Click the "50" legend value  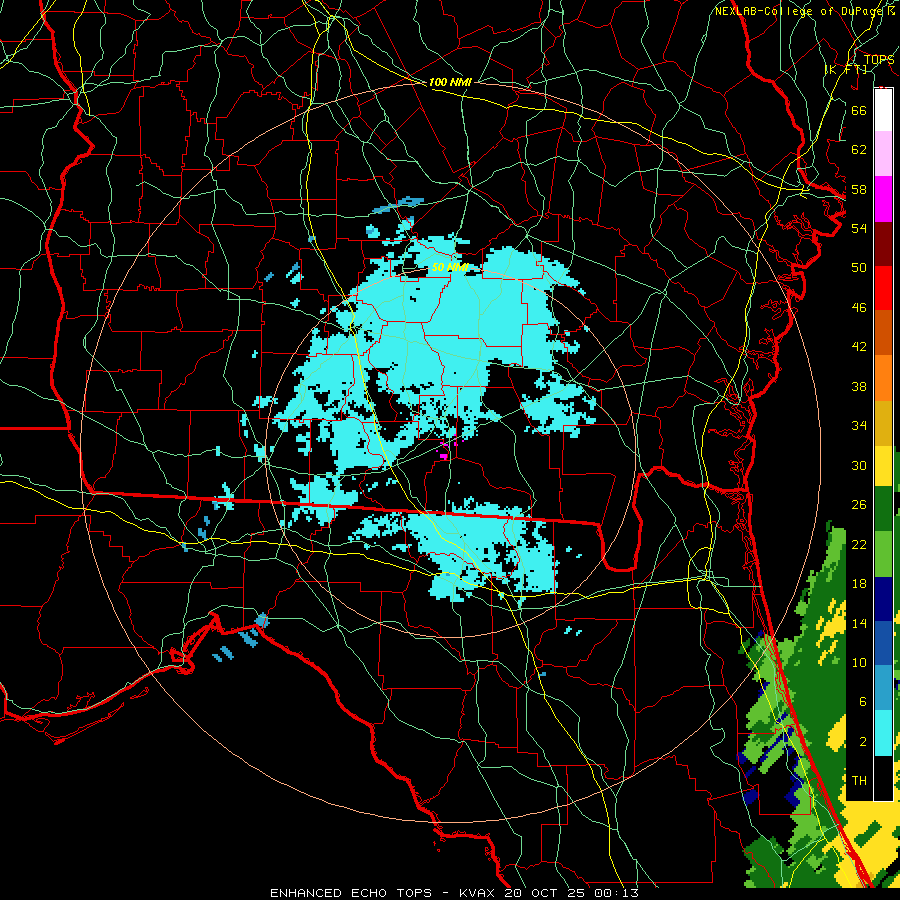(x=859, y=267)
